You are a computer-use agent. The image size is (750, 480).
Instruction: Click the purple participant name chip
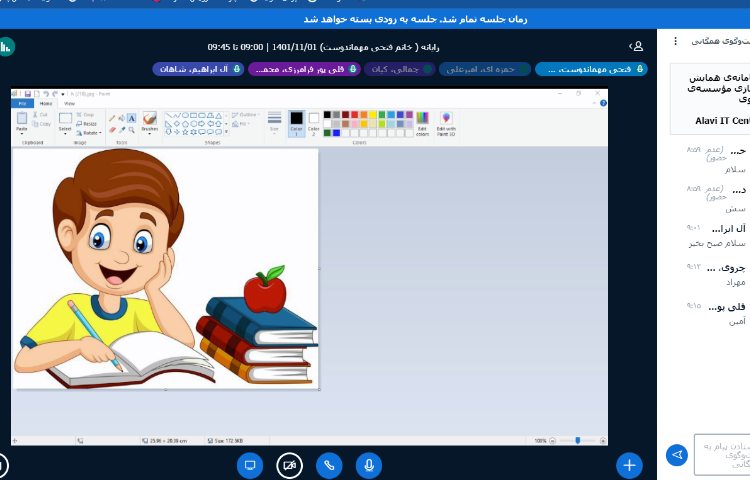click(x=304, y=69)
